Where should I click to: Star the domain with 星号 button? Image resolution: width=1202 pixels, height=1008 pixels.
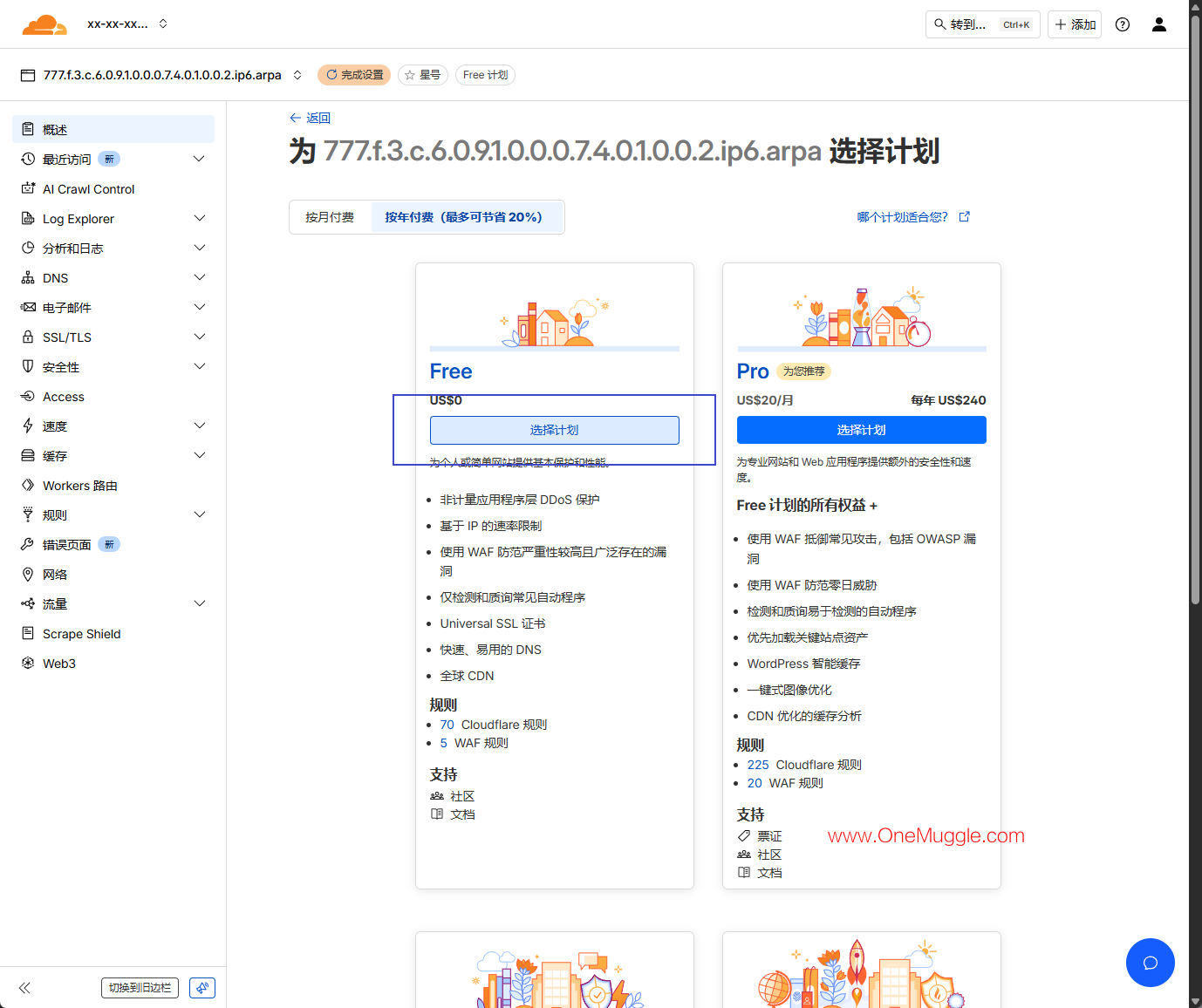coord(423,75)
